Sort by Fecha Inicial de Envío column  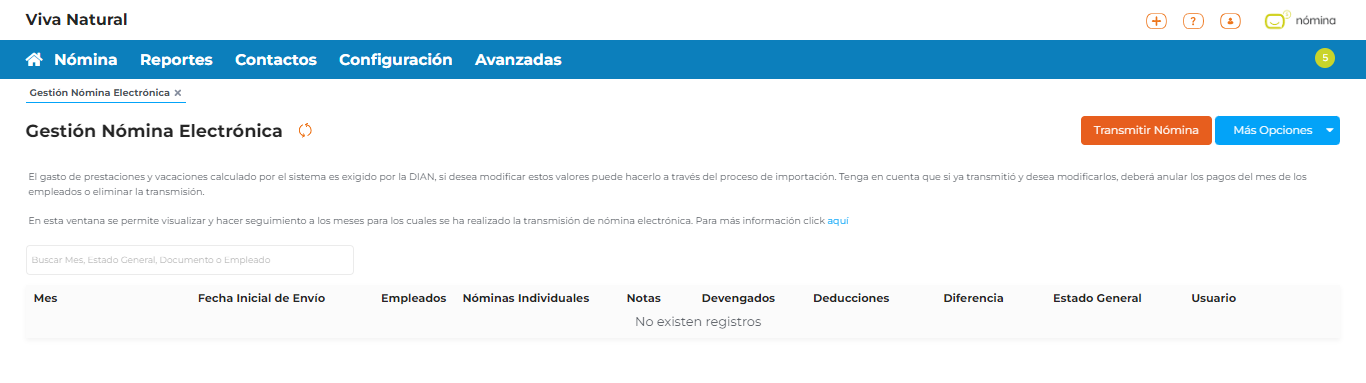261,298
